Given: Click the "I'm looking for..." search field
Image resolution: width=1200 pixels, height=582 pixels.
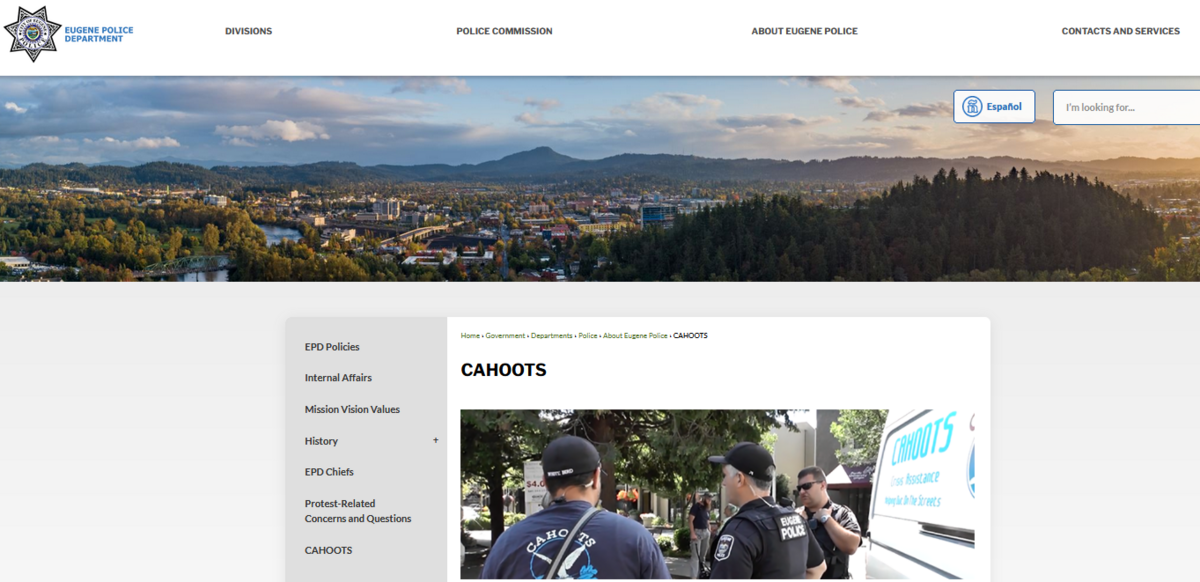Looking at the screenshot, I should coord(1126,107).
